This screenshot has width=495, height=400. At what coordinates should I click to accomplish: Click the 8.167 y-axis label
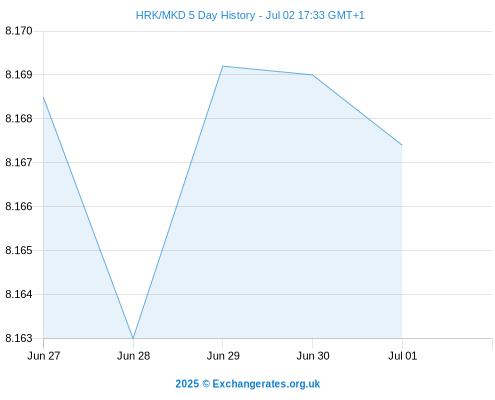point(19,162)
